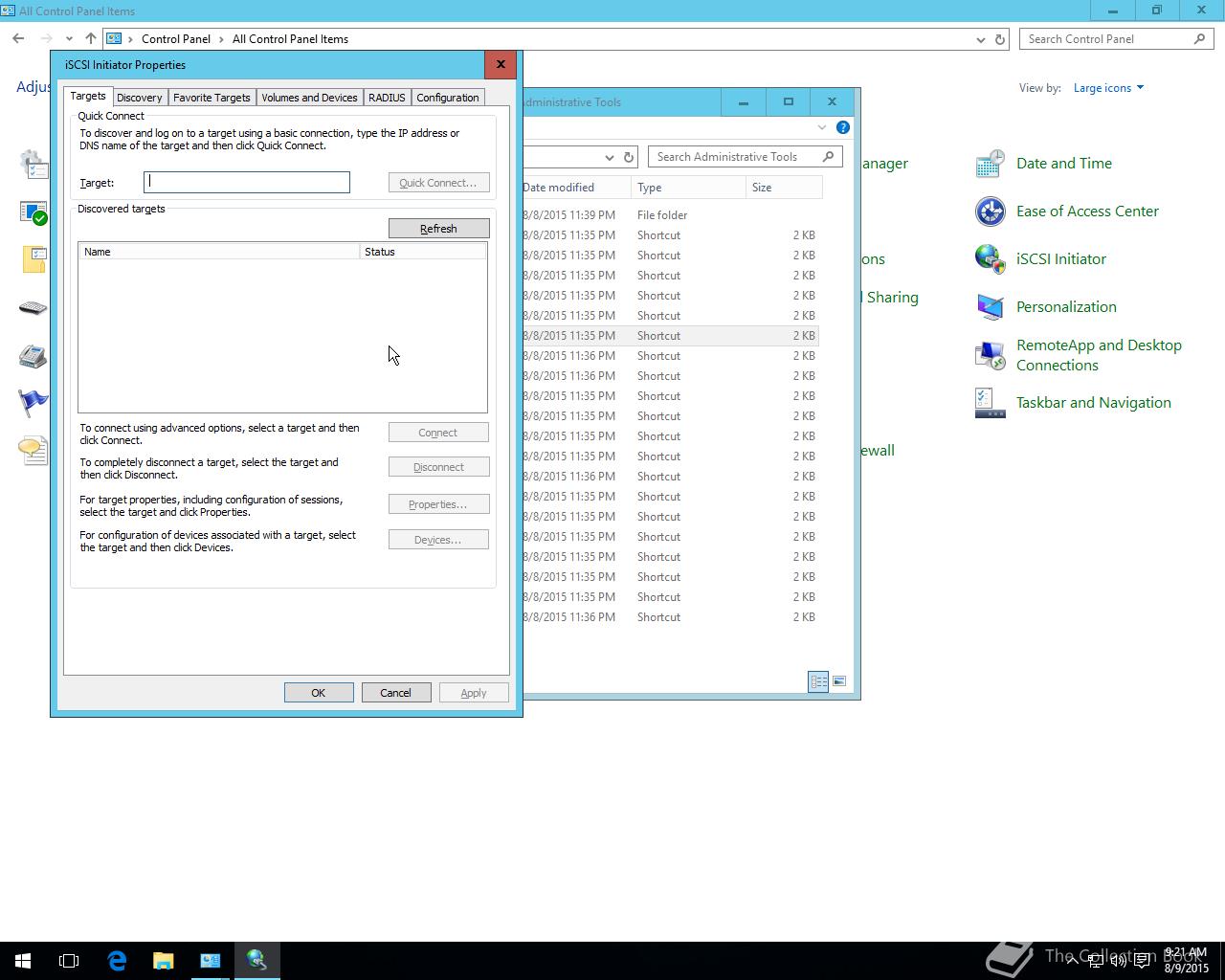Screen dimensions: 1225x980
Task: Click the help icon in Administrative Tools
Action: [842, 127]
